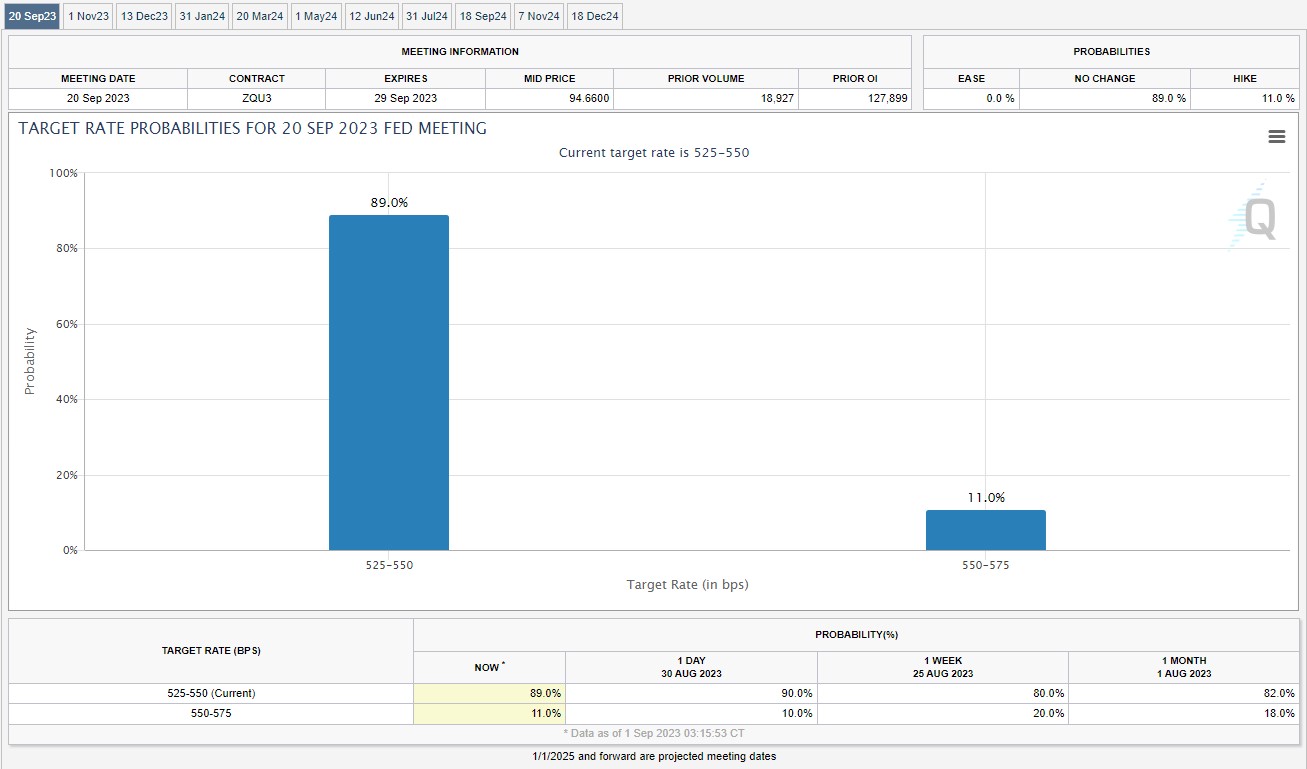Switch to the 1 May24 tab

click(316, 16)
